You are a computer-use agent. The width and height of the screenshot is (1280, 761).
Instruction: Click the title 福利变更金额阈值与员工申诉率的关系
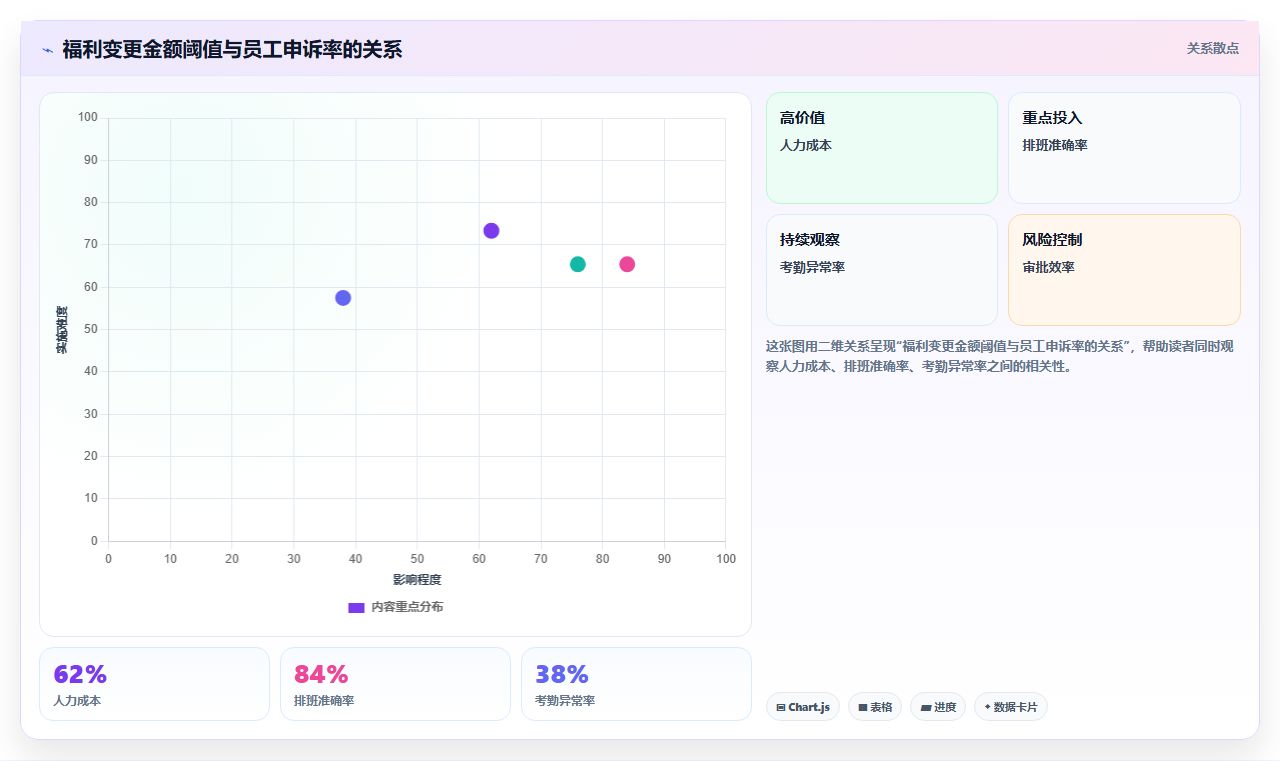(x=232, y=49)
